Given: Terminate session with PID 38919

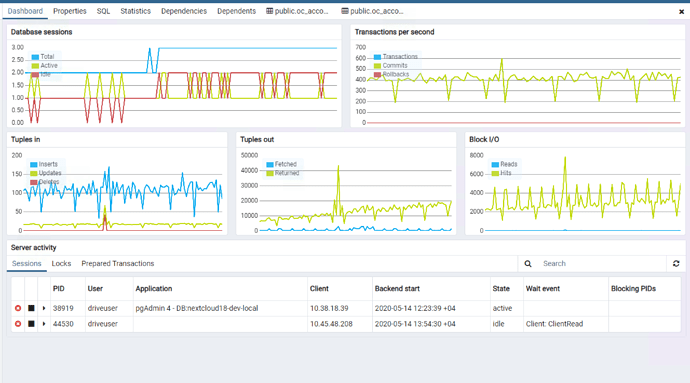Looking at the screenshot, I should [x=31, y=308].
